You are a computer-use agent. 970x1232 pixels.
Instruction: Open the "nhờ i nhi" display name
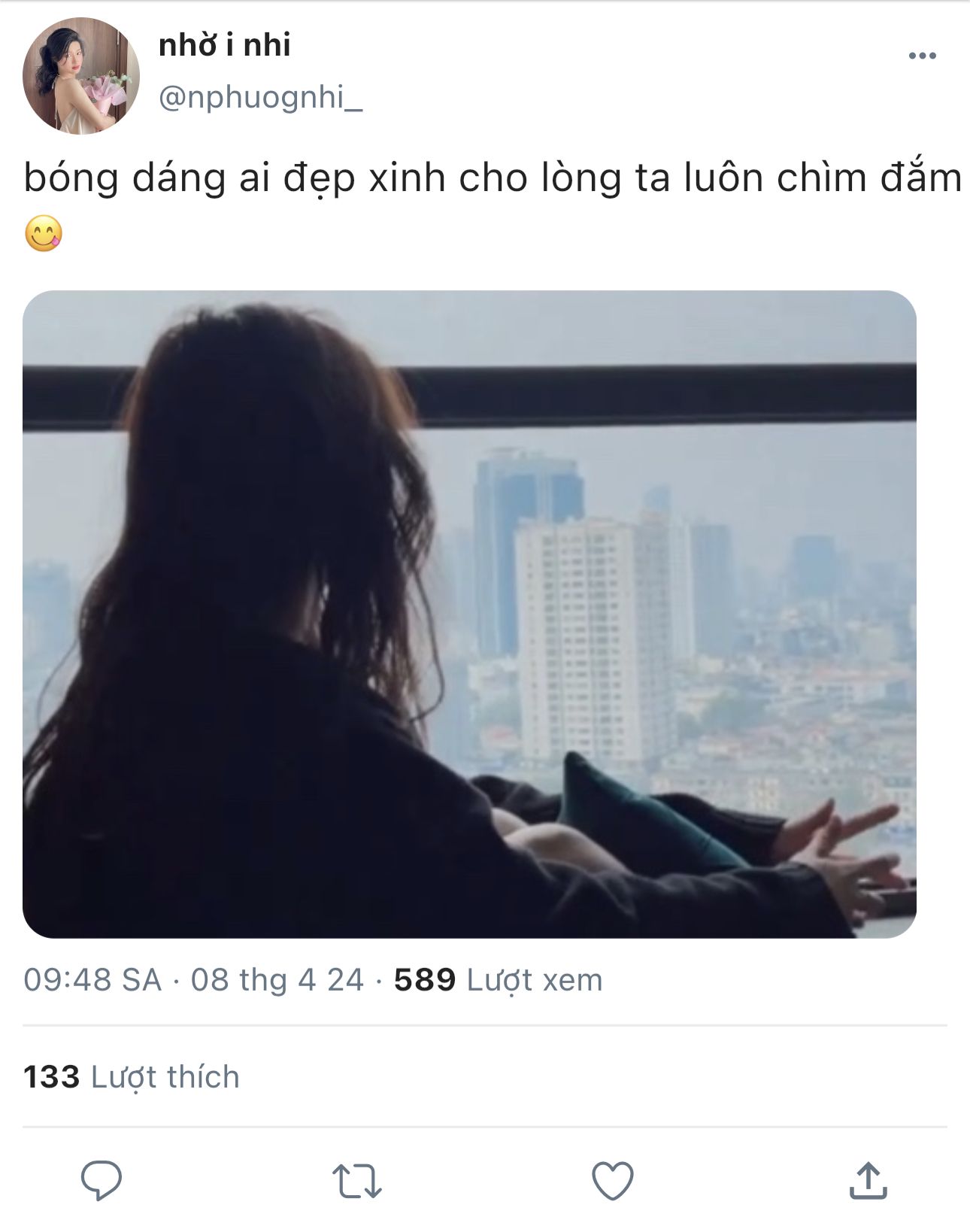(x=225, y=45)
